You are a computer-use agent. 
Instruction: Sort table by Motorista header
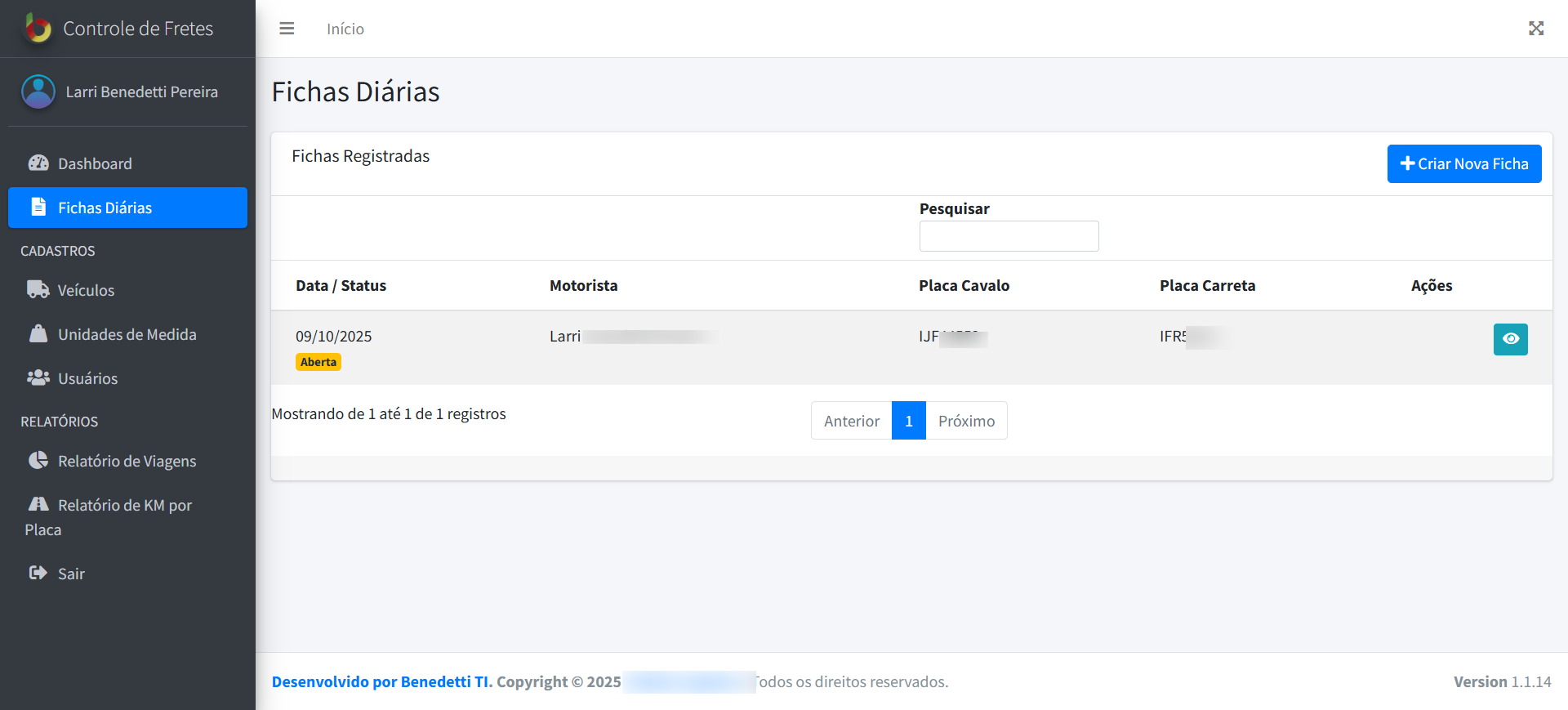coord(583,286)
